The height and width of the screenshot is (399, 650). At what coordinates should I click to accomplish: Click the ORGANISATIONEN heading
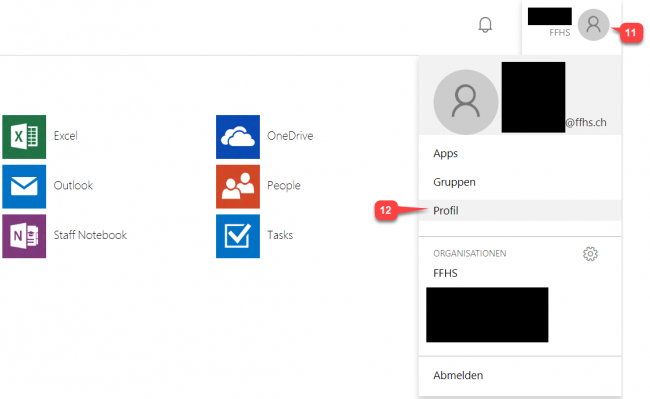(x=470, y=254)
